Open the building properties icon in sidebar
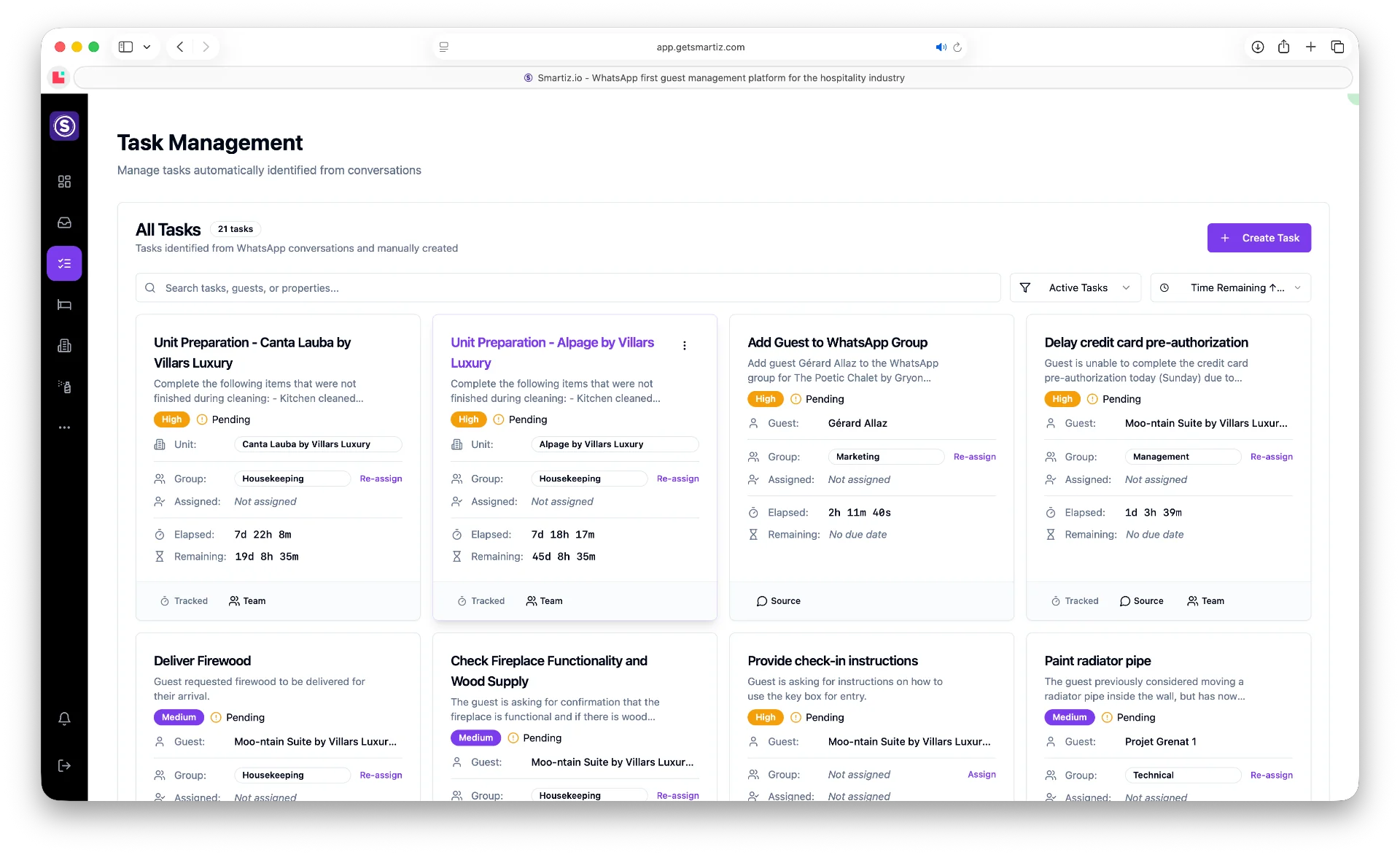 tap(64, 346)
